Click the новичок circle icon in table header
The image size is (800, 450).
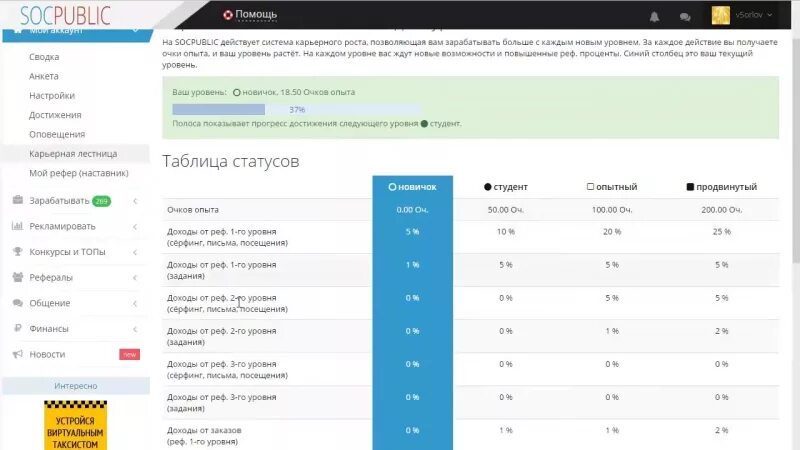click(x=392, y=187)
